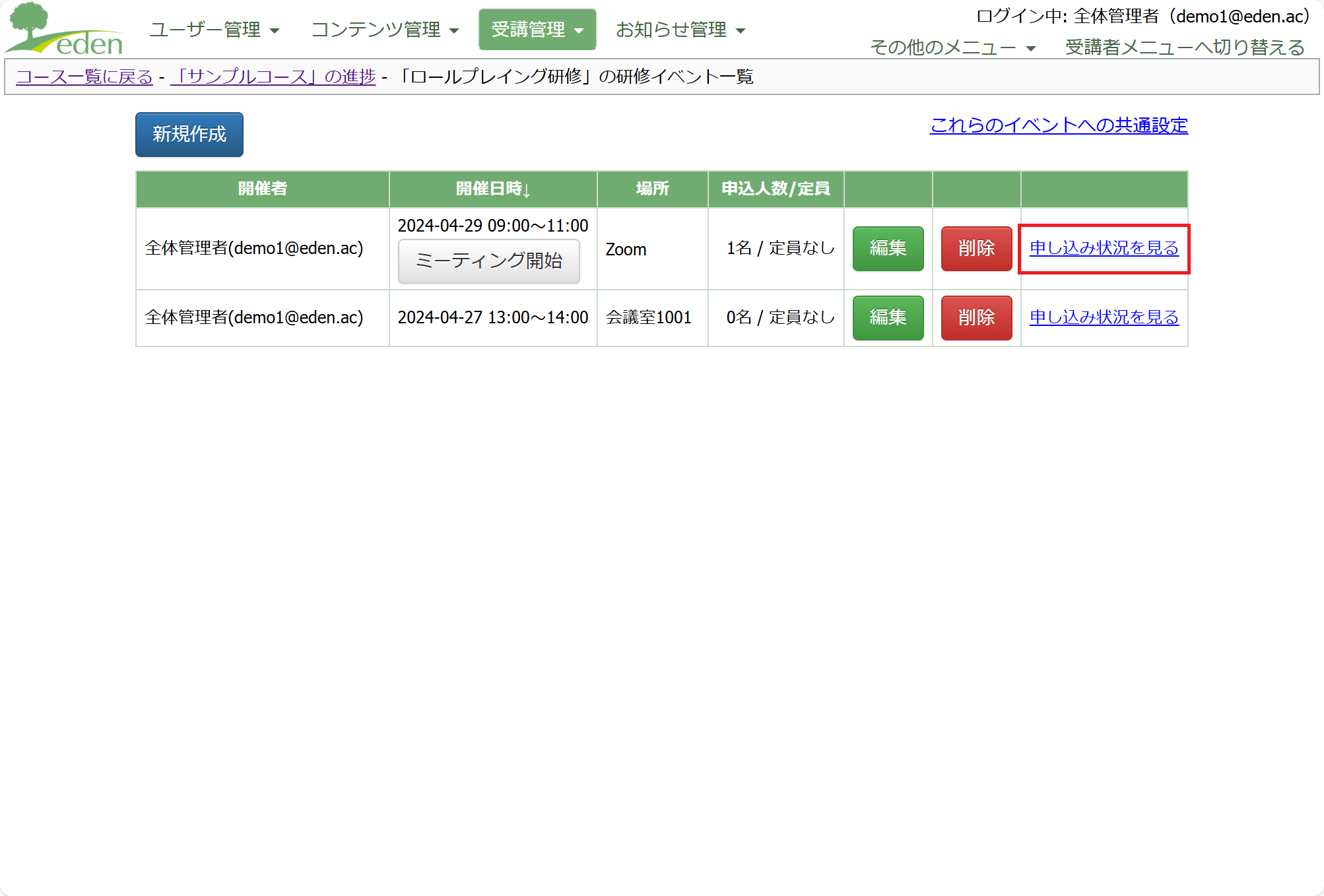Delete the 2024-04-29 Zoom event
This screenshot has height=896, width=1324.
tap(976, 249)
